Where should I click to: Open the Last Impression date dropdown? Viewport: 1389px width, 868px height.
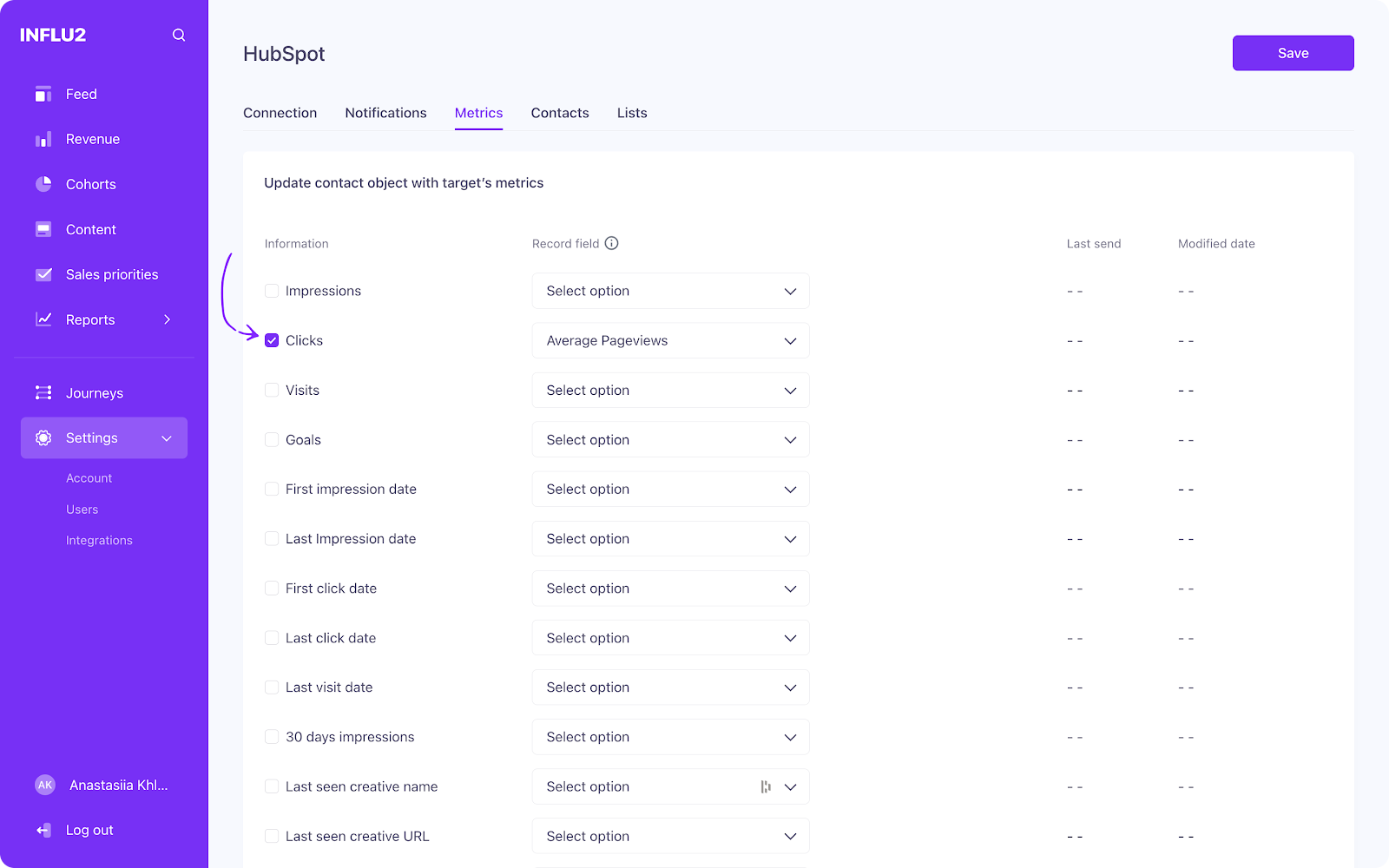click(x=671, y=539)
